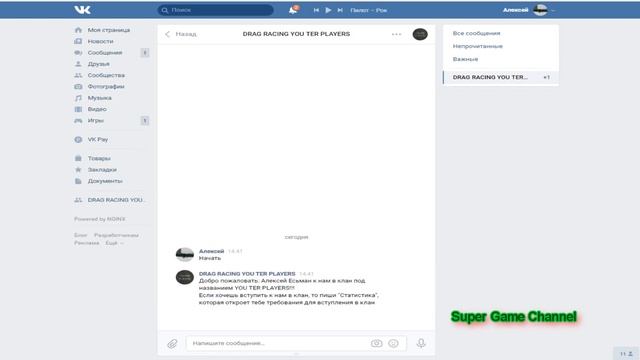Click the person icon beside Друзья

(78, 64)
